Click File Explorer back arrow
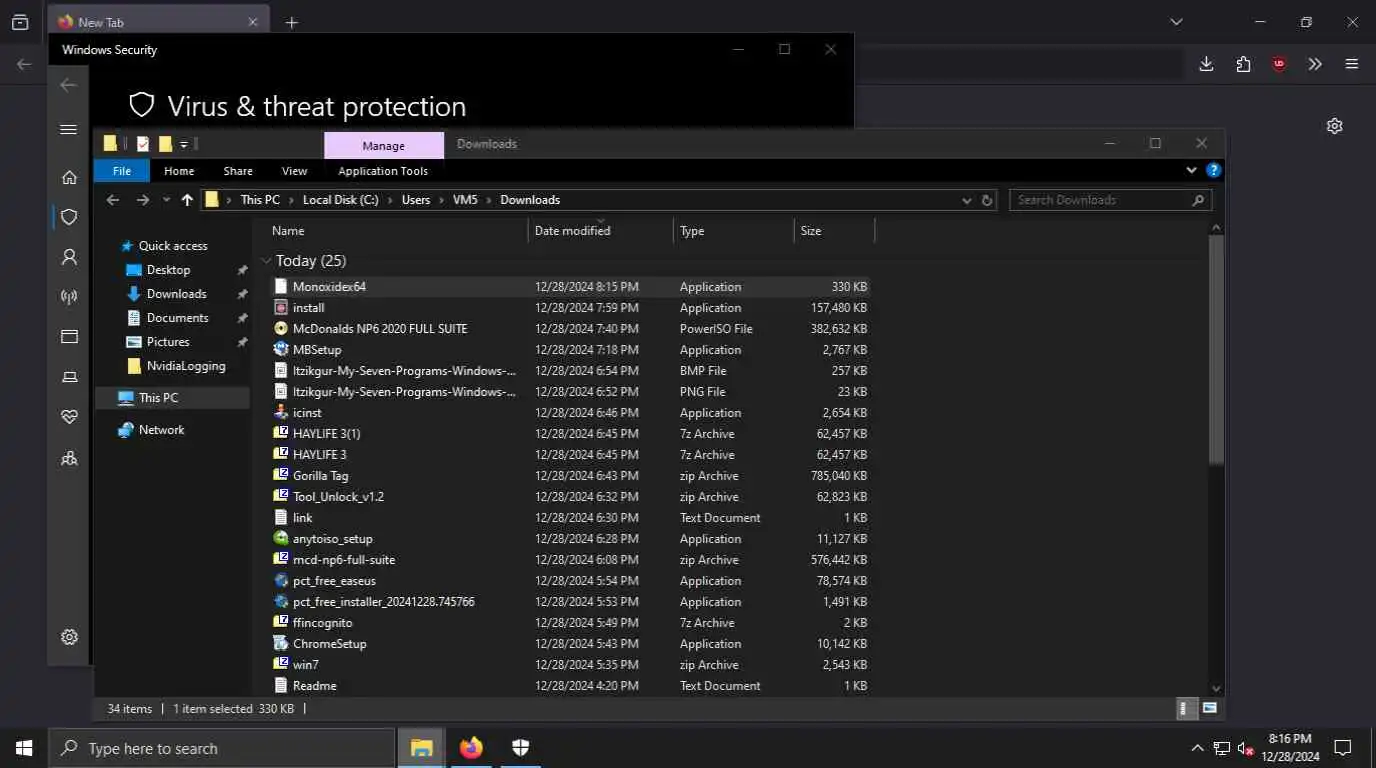 tap(113, 200)
